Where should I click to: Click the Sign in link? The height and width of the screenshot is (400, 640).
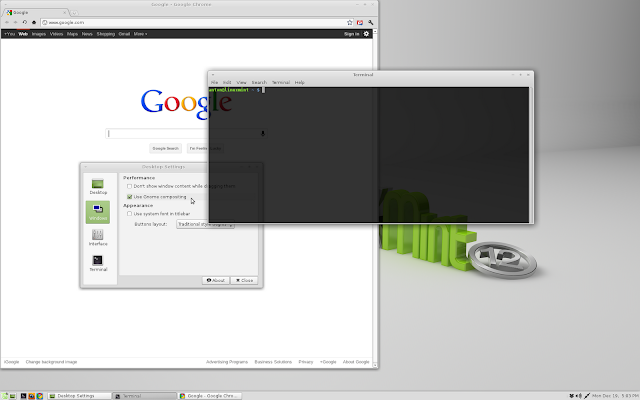click(x=351, y=34)
